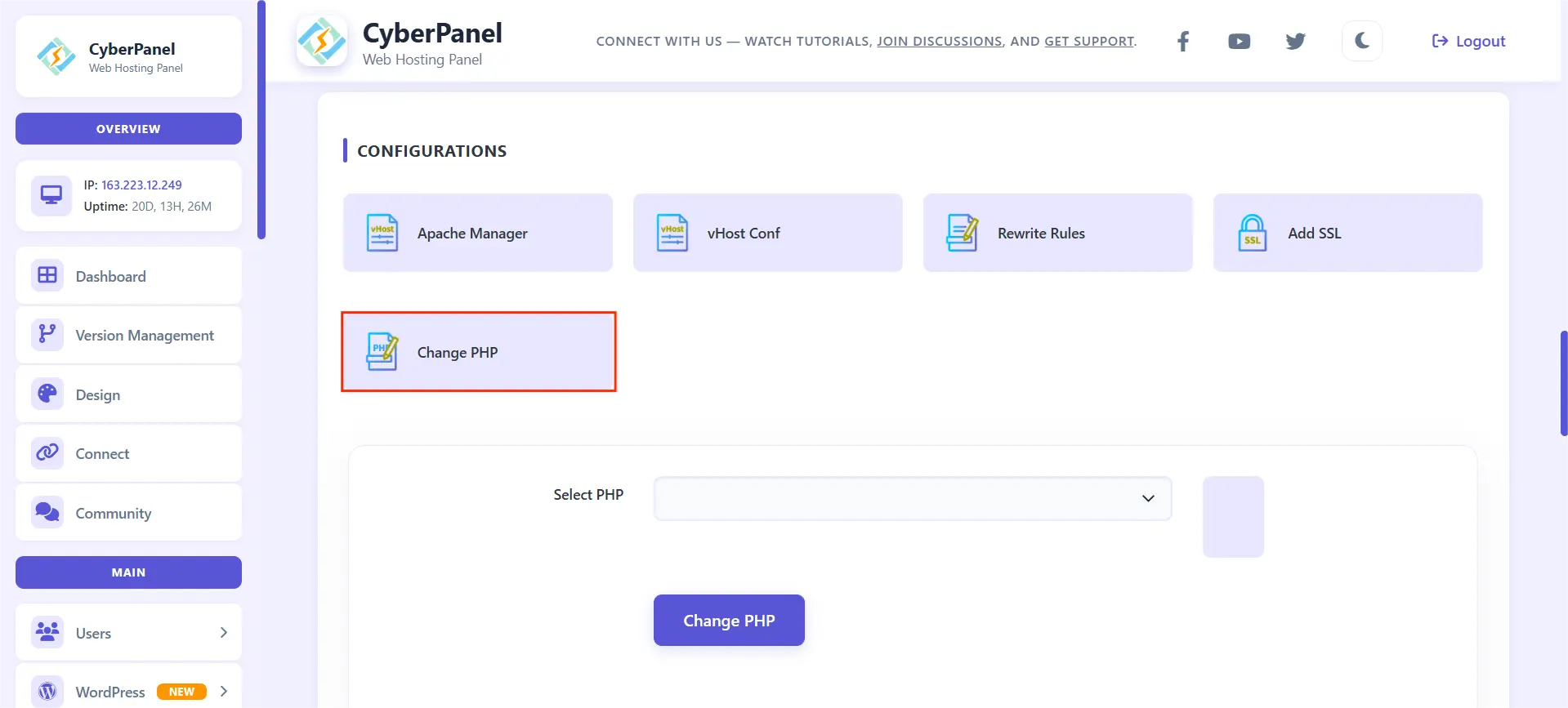The image size is (1568, 708).
Task: Click the Apache Manager vHost icon
Action: coord(382,233)
